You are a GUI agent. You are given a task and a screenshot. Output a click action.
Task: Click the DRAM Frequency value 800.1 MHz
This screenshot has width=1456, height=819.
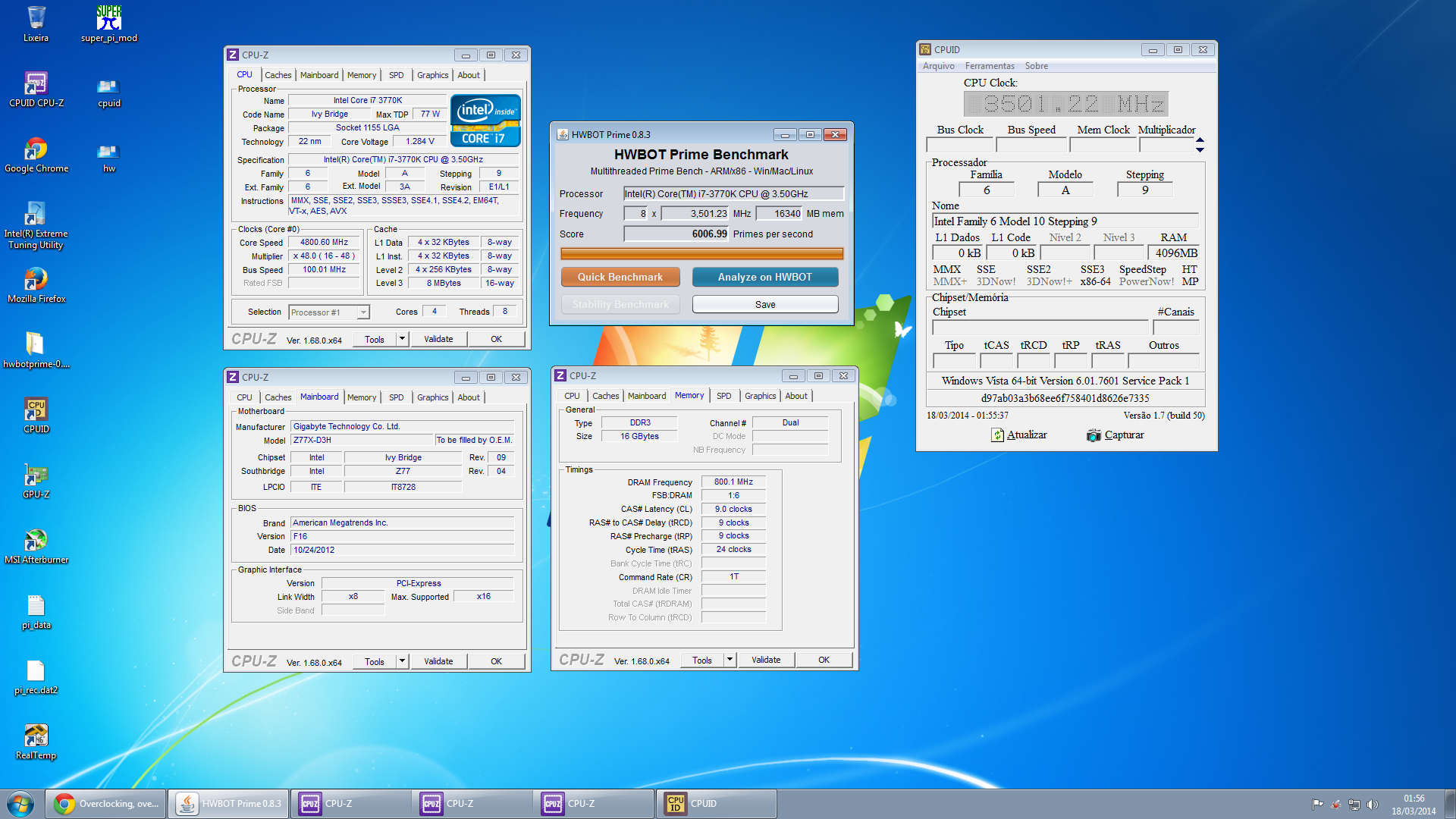point(733,482)
